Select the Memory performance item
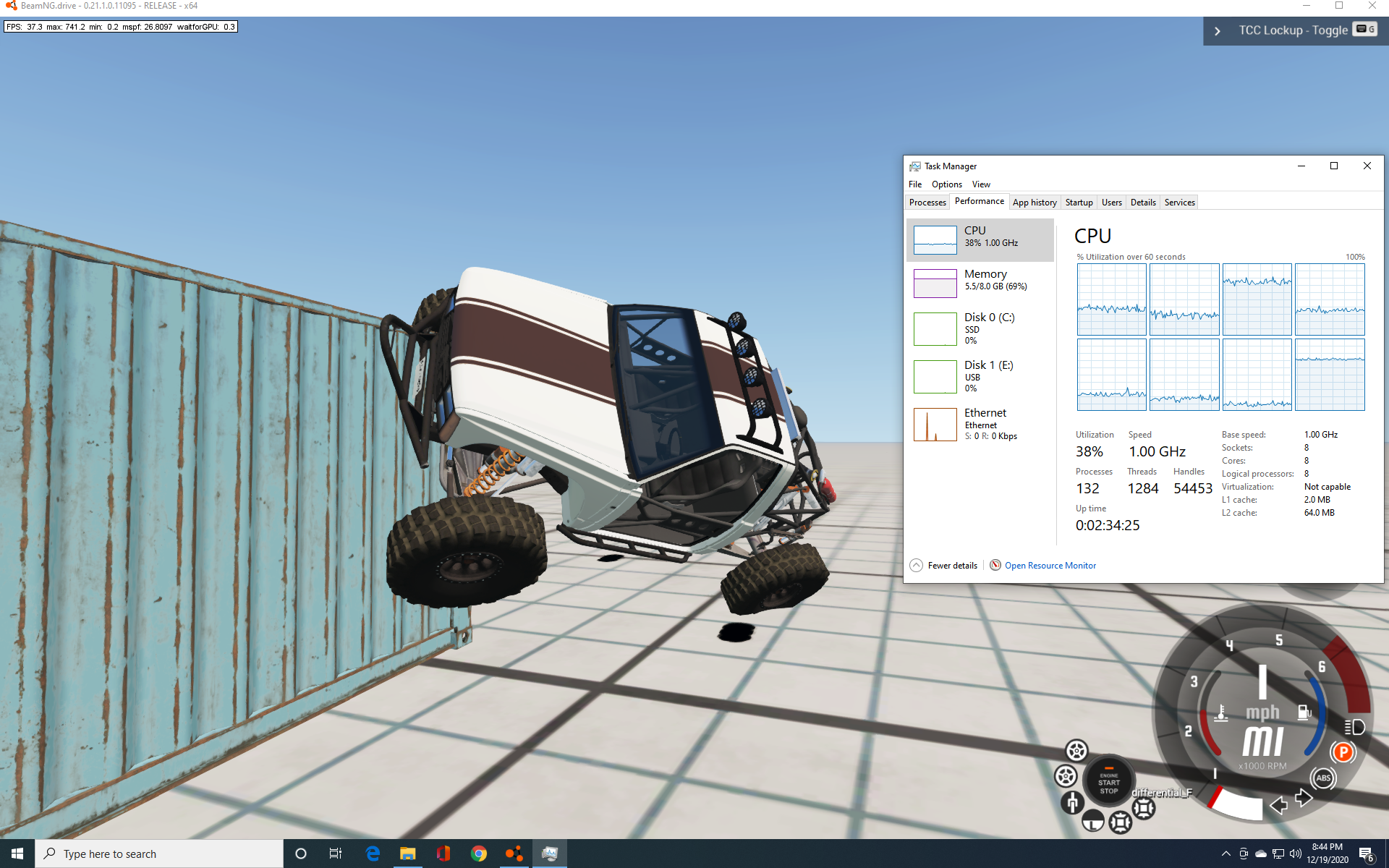 click(x=980, y=283)
